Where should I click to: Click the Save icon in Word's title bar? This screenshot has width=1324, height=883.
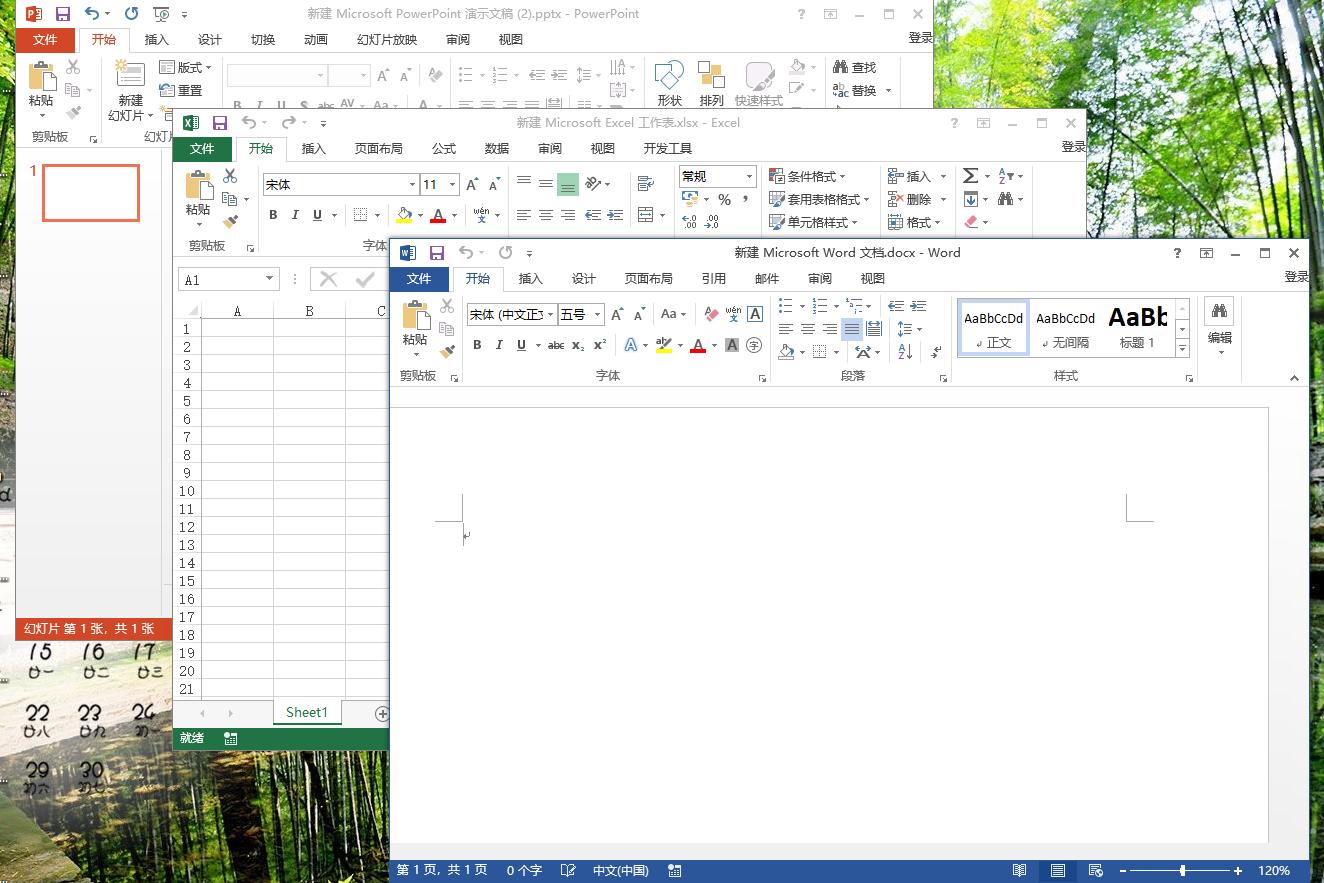pyautogui.click(x=437, y=253)
